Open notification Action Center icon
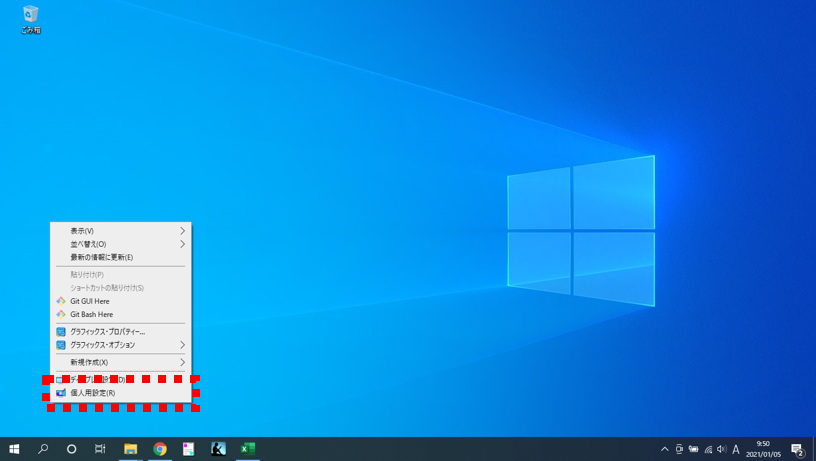The height and width of the screenshot is (461, 816). click(x=797, y=449)
